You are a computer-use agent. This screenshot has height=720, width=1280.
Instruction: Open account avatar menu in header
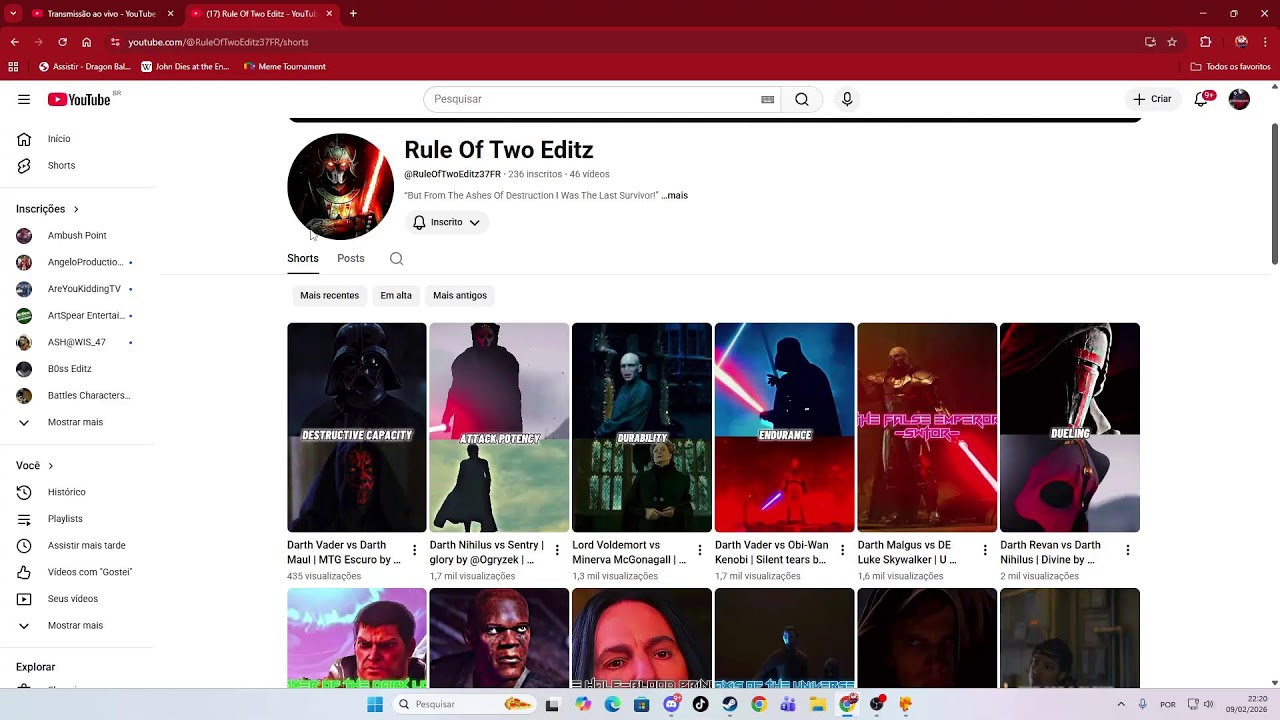pos(1239,99)
